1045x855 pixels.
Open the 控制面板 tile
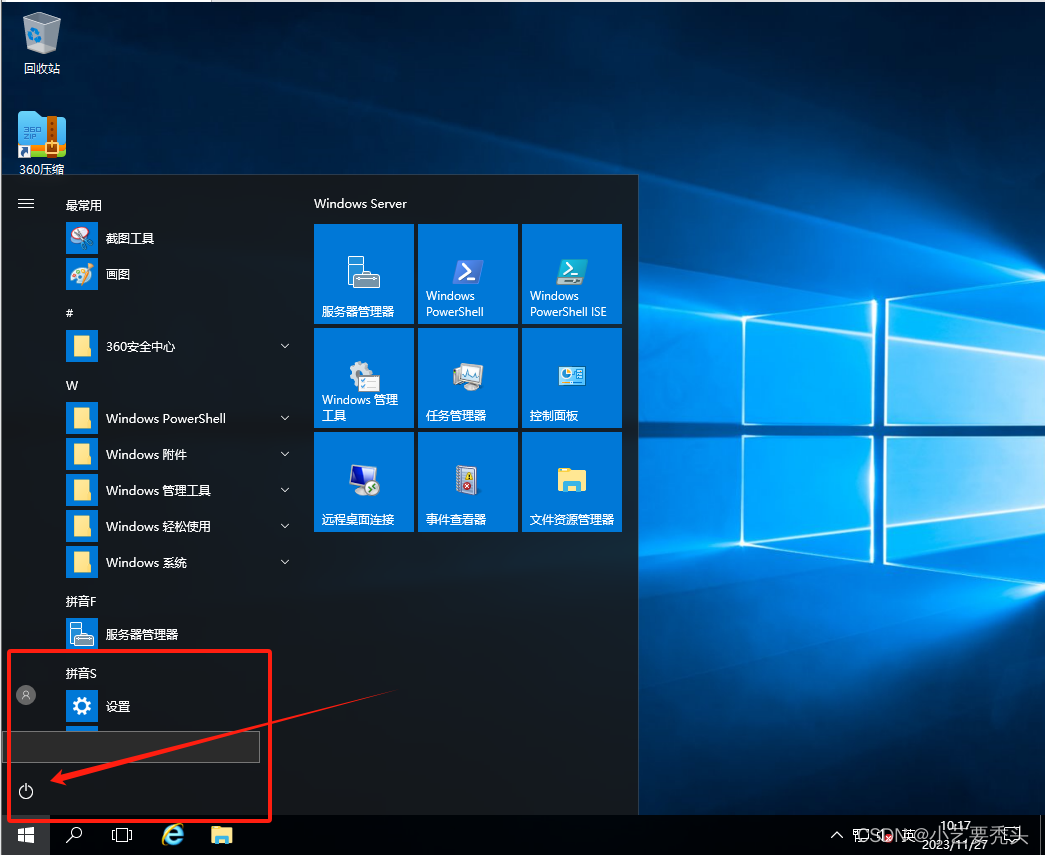point(572,378)
